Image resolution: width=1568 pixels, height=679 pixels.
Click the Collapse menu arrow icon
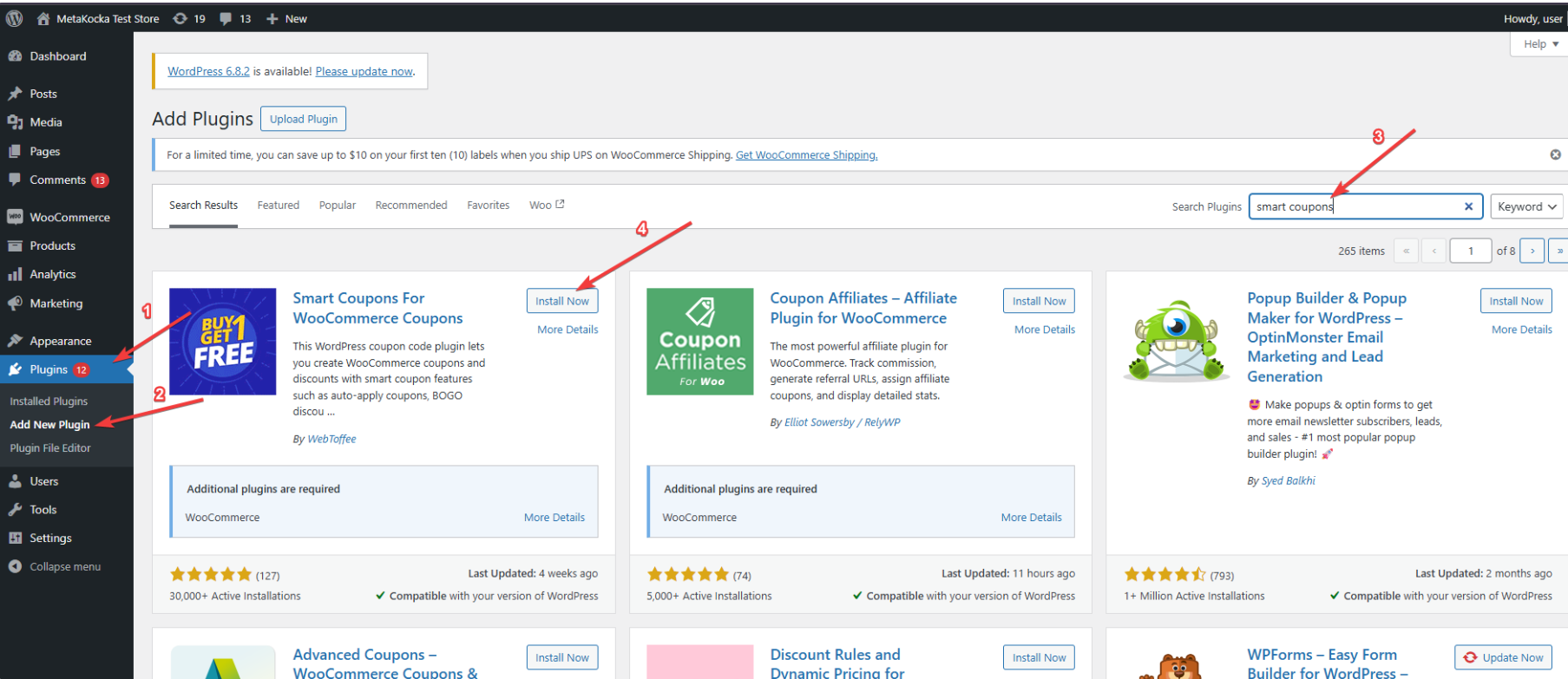pyautogui.click(x=15, y=566)
